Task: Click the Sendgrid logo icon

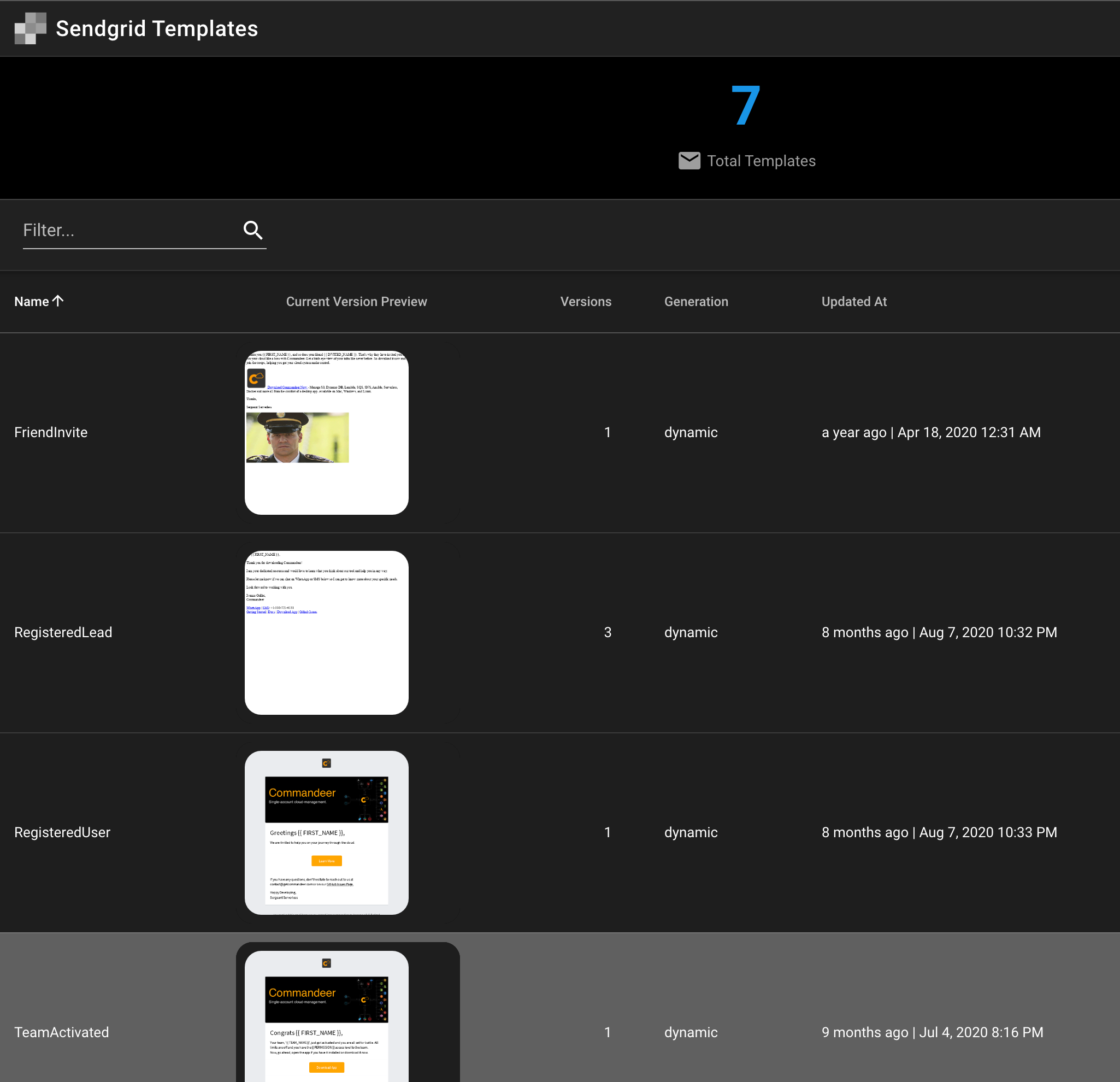Action: pos(30,28)
